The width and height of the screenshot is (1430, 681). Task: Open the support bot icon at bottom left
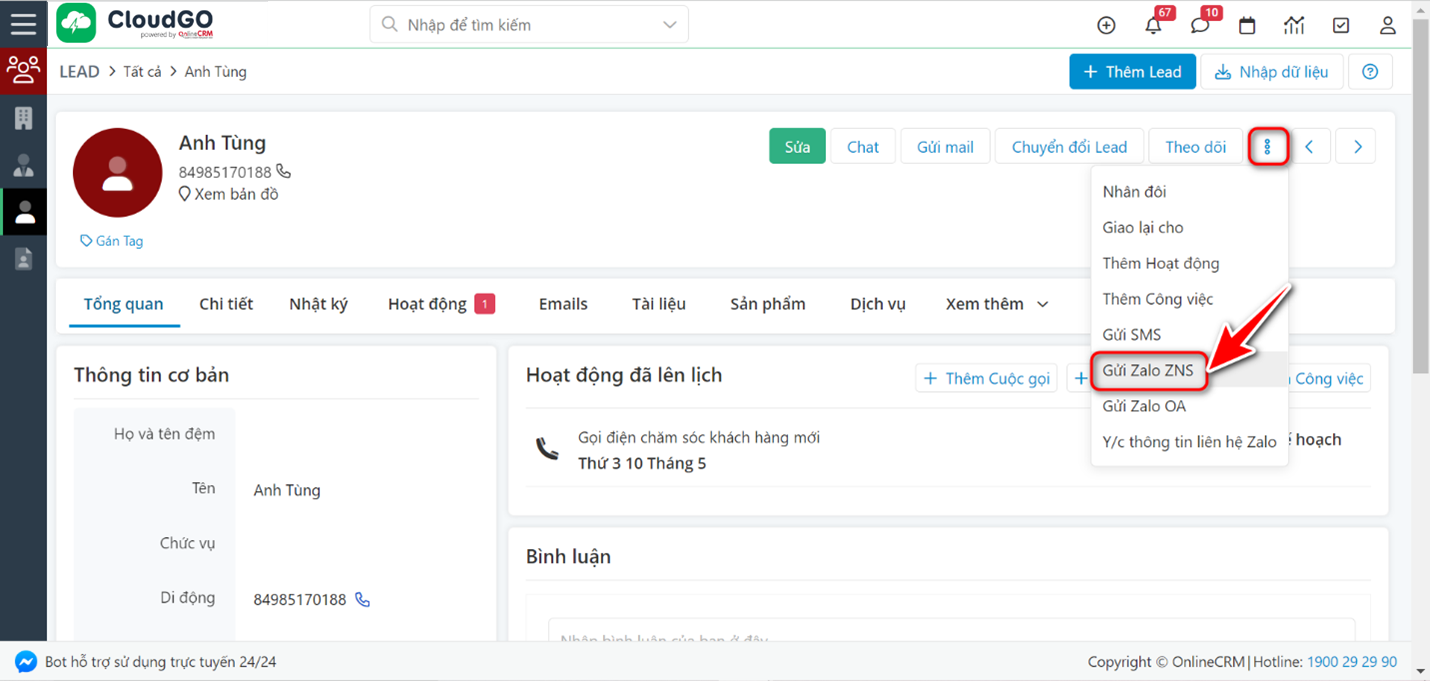tap(27, 661)
